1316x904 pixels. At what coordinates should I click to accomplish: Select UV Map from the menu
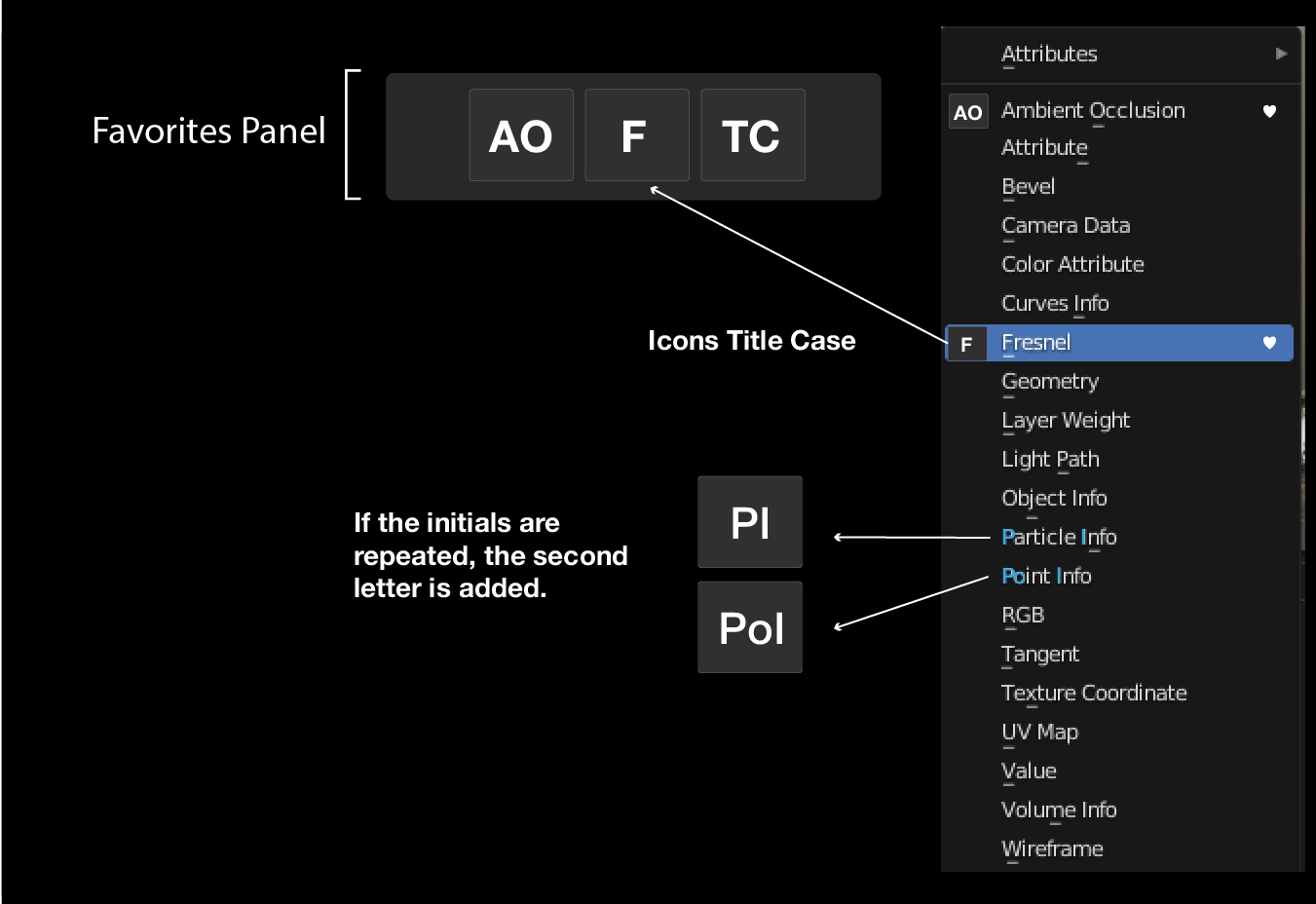(1120, 732)
